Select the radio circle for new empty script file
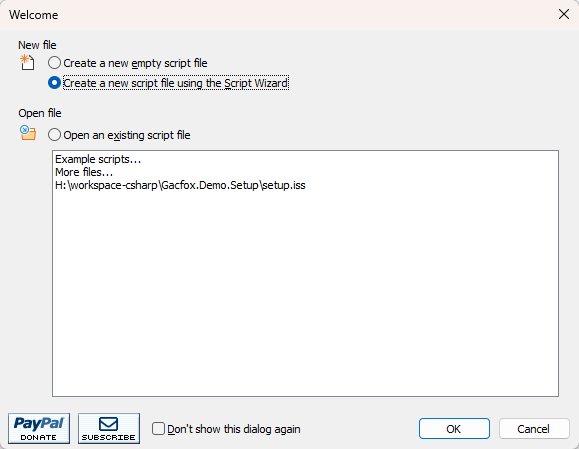Viewport: 579px width, 449px height. click(54, 63)
